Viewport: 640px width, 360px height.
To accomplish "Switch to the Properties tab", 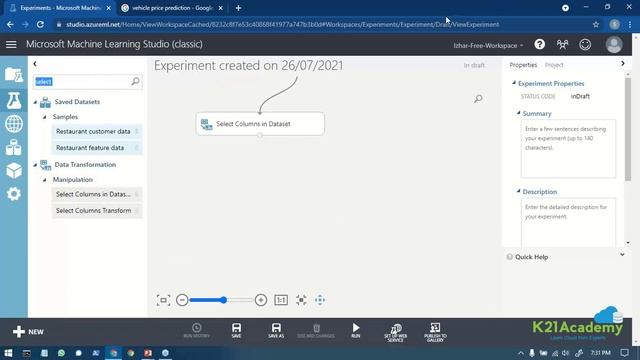I will pyautogui.click(x=523, y=65).
